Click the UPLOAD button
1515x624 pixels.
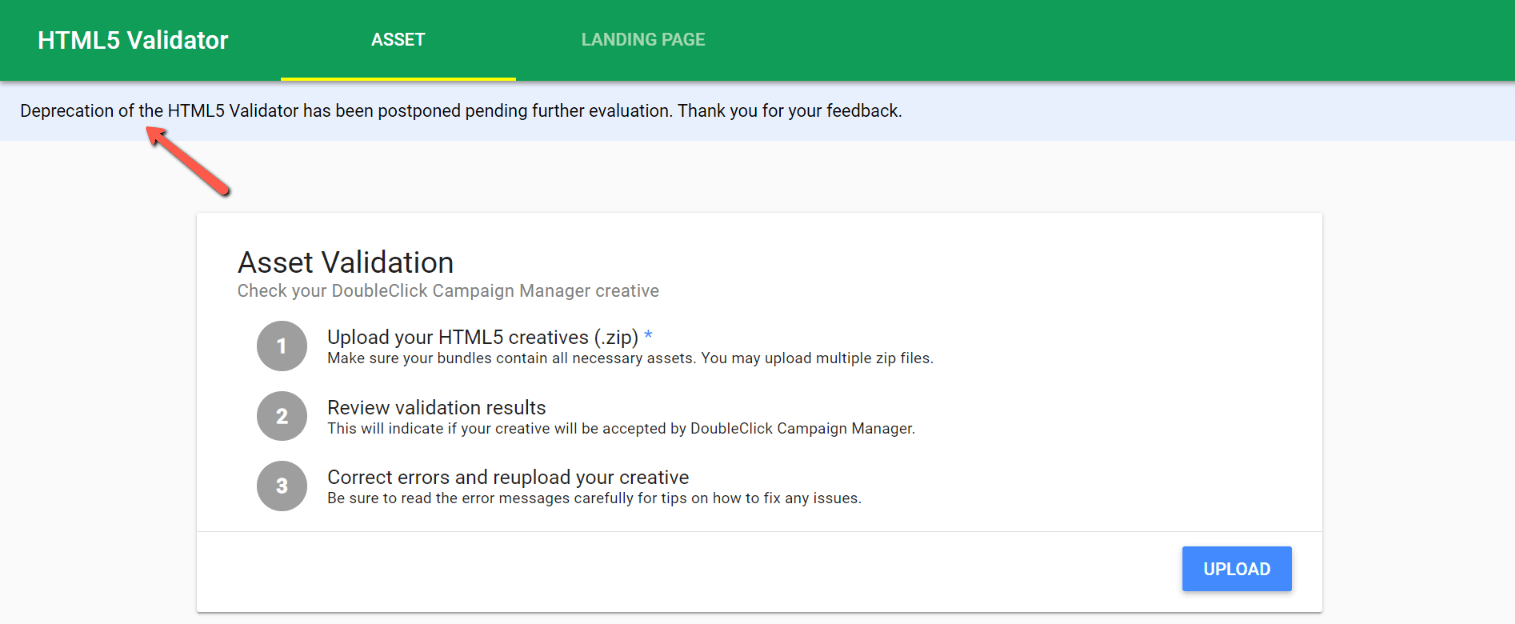pos(1236,568)
